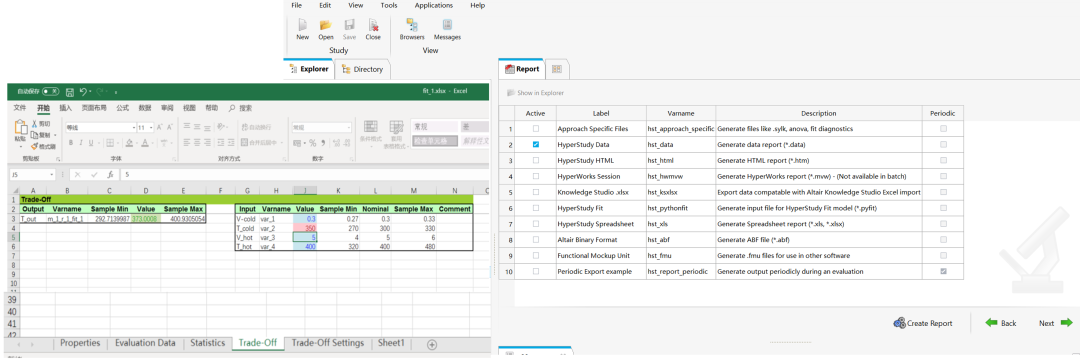
Task: Click the increase font size icon
Action: click(x=160, y=127)
